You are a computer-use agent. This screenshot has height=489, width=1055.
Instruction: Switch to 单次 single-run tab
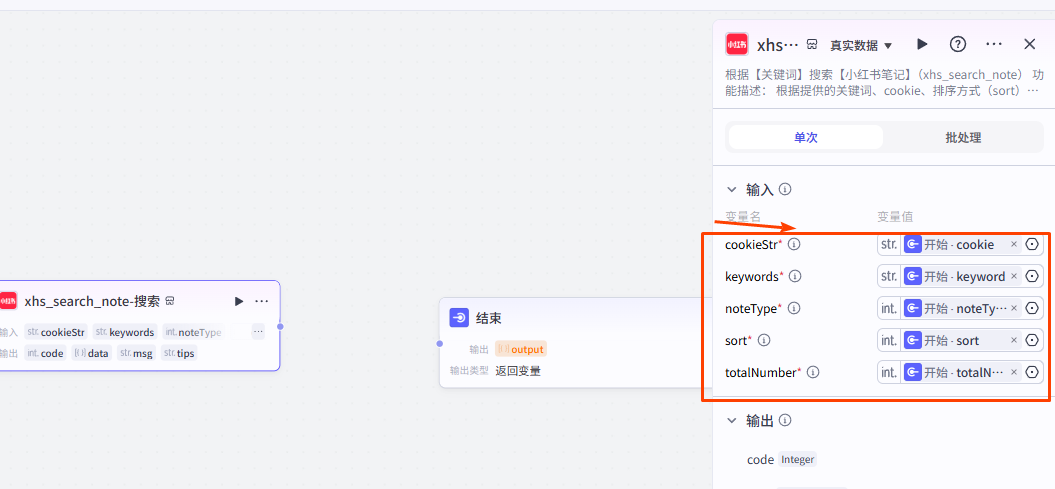[x=805, y=137]
